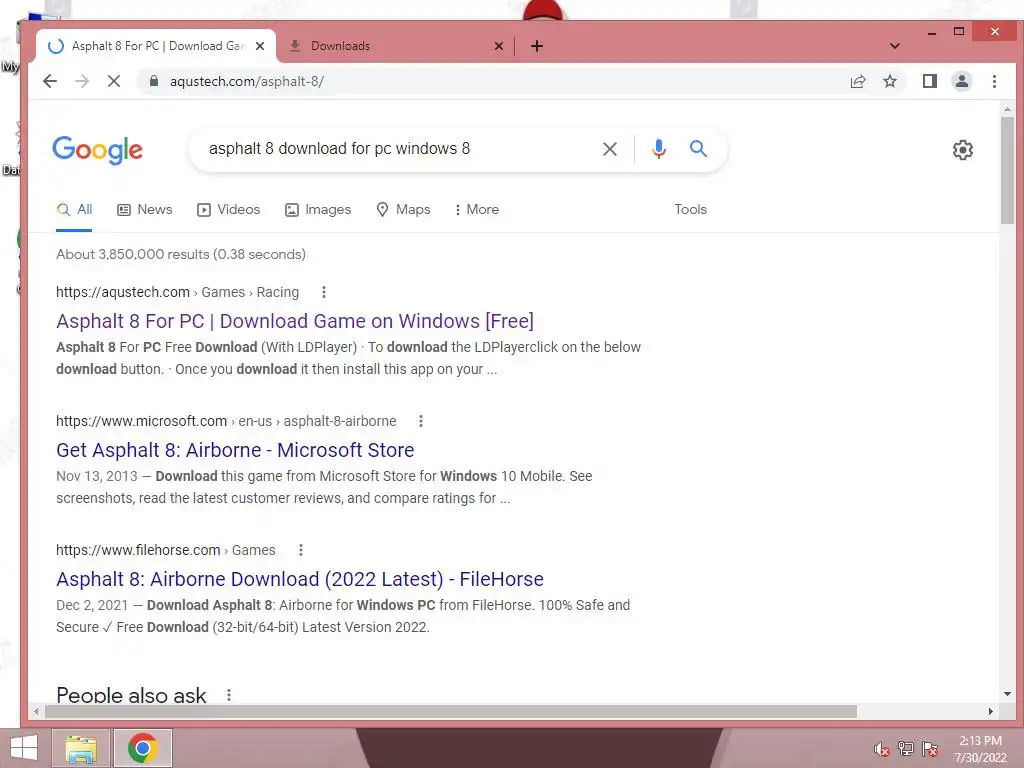Open options for microsoft.com result
Image resolution: width=1024 pixels, height=768 pixels.
[x=421, y=421]
